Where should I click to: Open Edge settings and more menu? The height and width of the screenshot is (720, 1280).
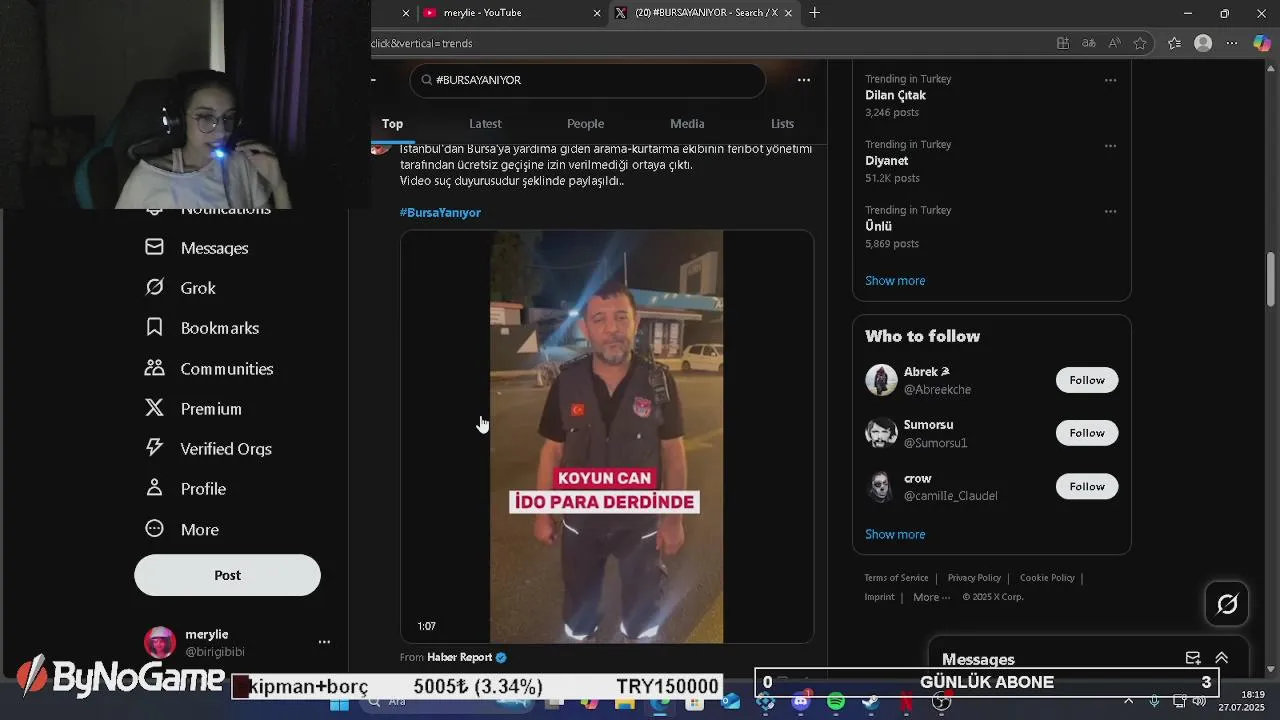(1231, 43)
